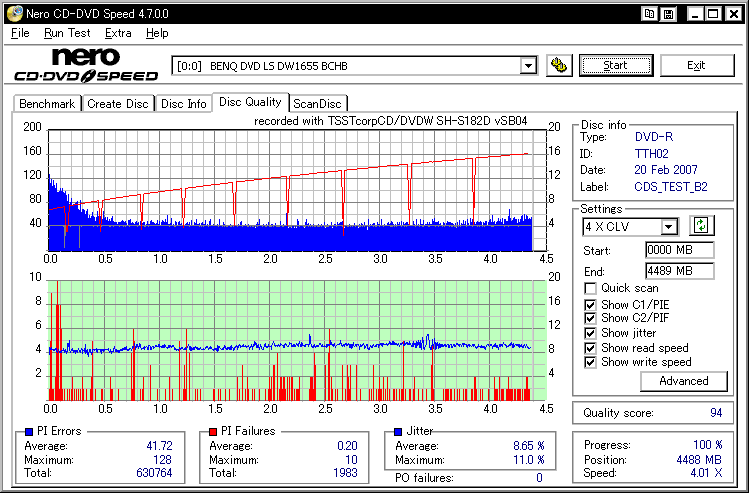Click the Speed value 4.01 X
749x493 pixels.
[706, 473]
